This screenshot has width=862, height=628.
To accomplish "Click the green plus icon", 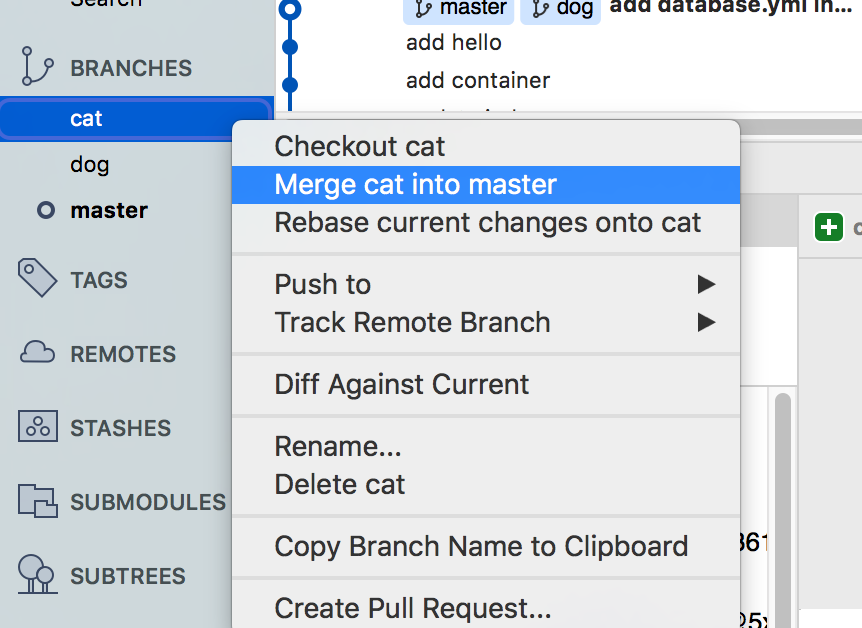I will tap(828, 227).
